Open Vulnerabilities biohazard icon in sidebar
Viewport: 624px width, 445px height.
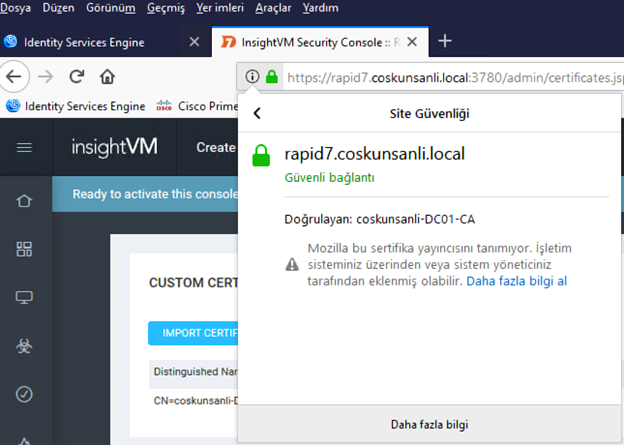click(24, 346)
